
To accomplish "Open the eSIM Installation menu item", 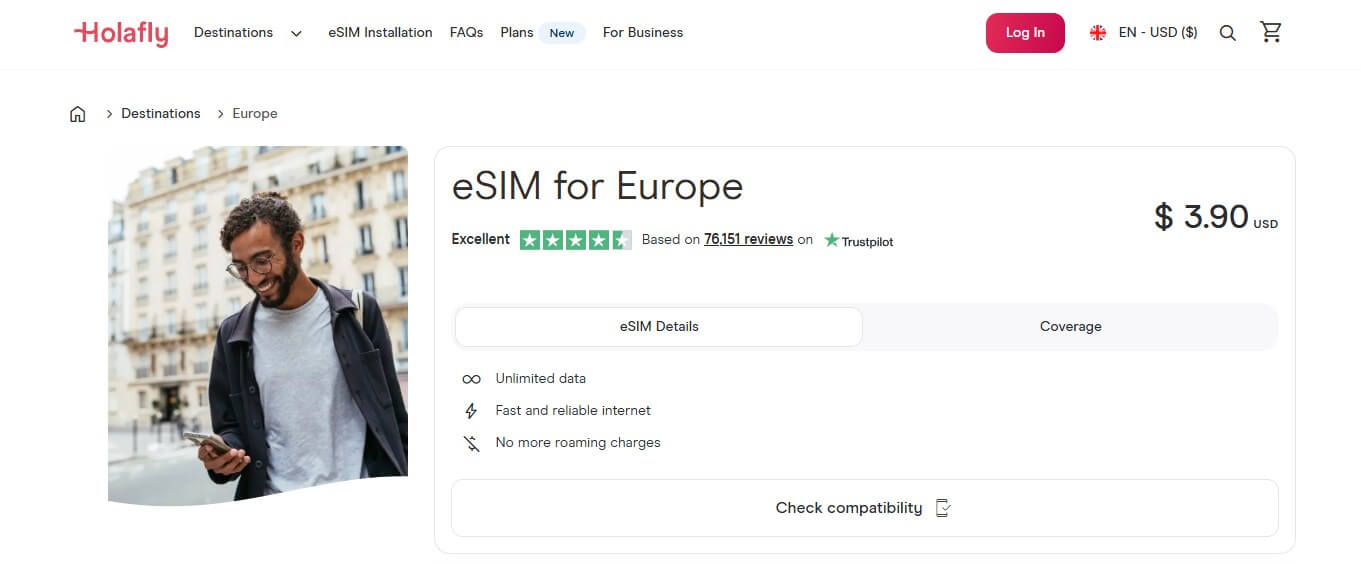I will point(380,33).
